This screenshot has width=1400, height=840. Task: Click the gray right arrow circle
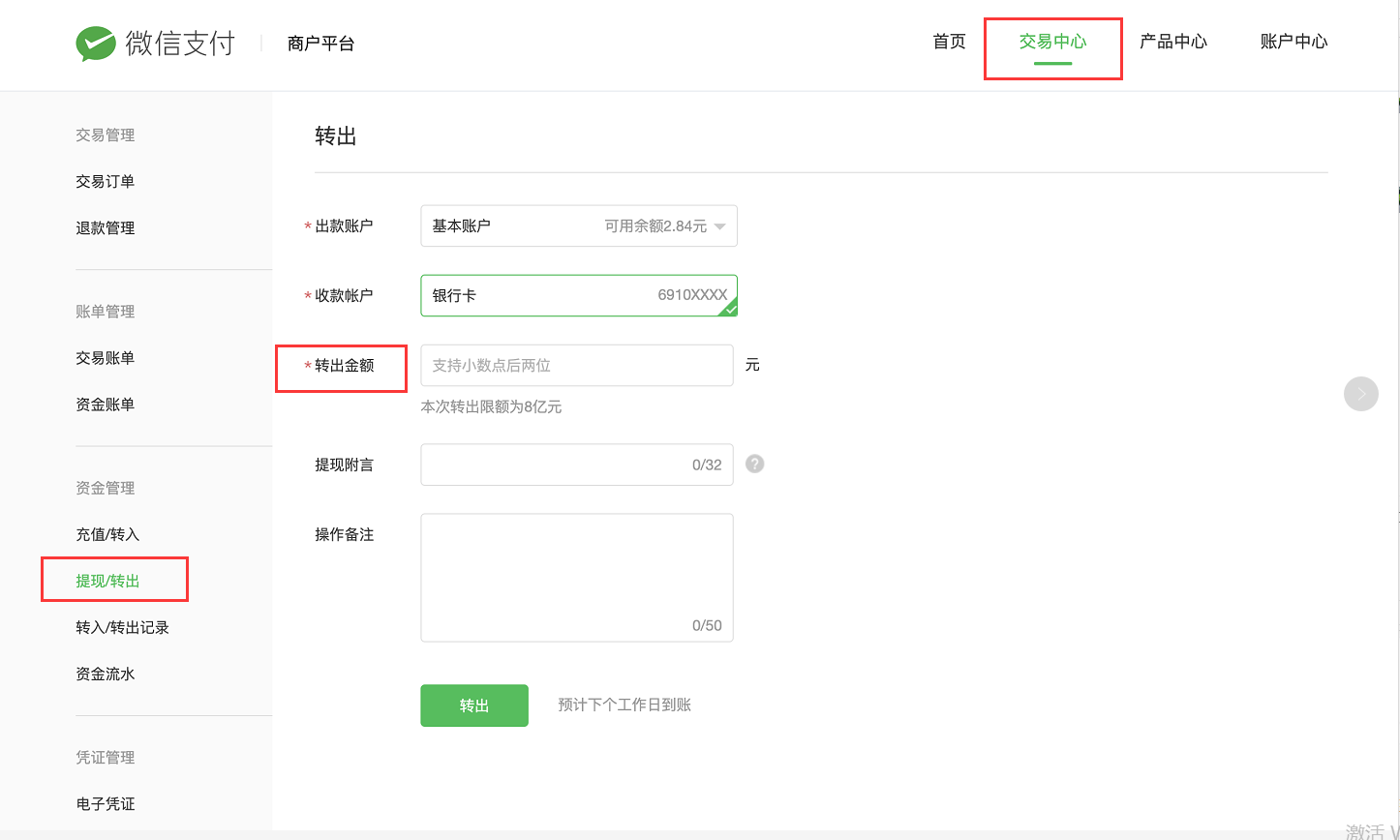tap(1360, 394)
